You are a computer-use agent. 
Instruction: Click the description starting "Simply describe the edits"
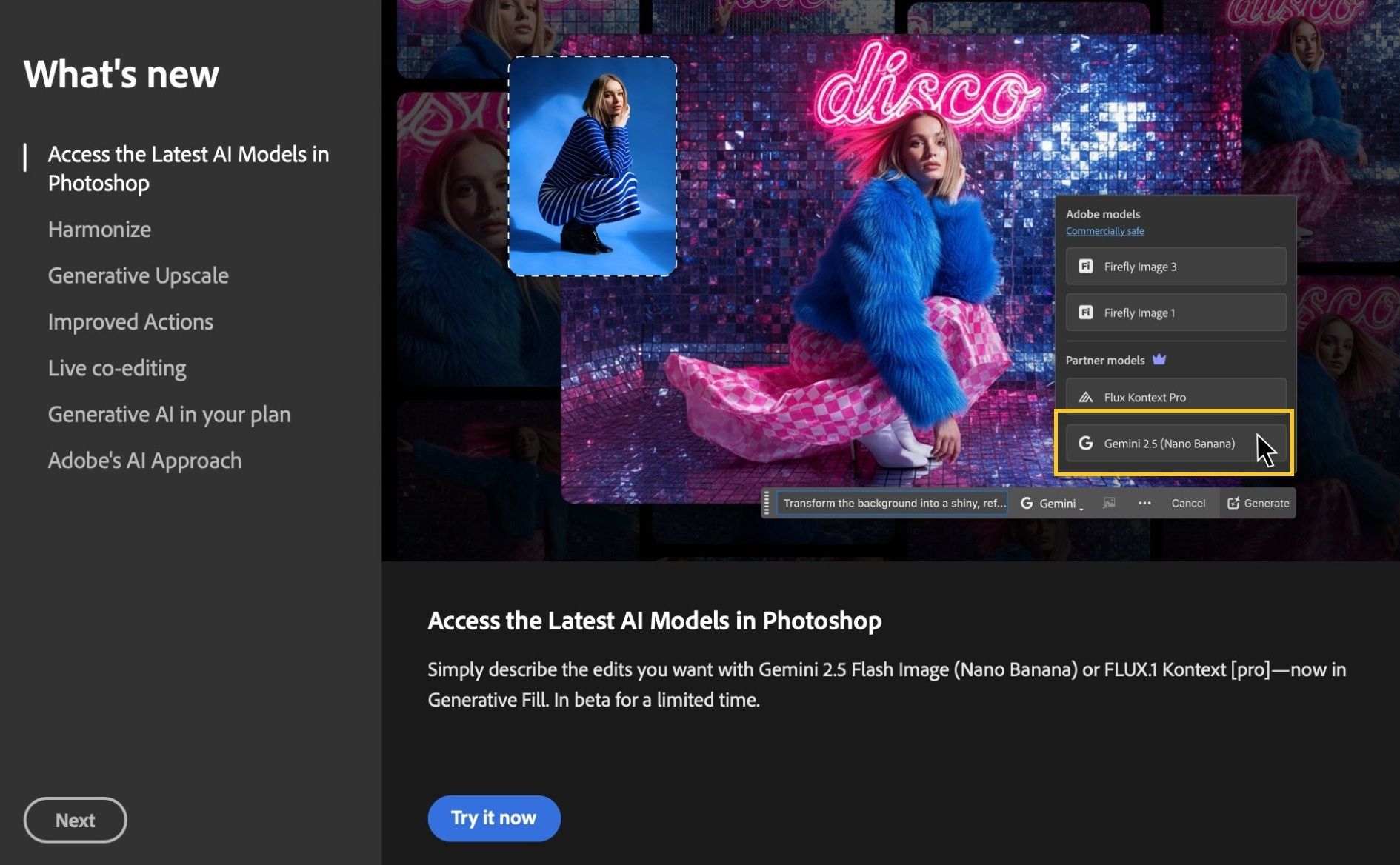pos(887,684)
